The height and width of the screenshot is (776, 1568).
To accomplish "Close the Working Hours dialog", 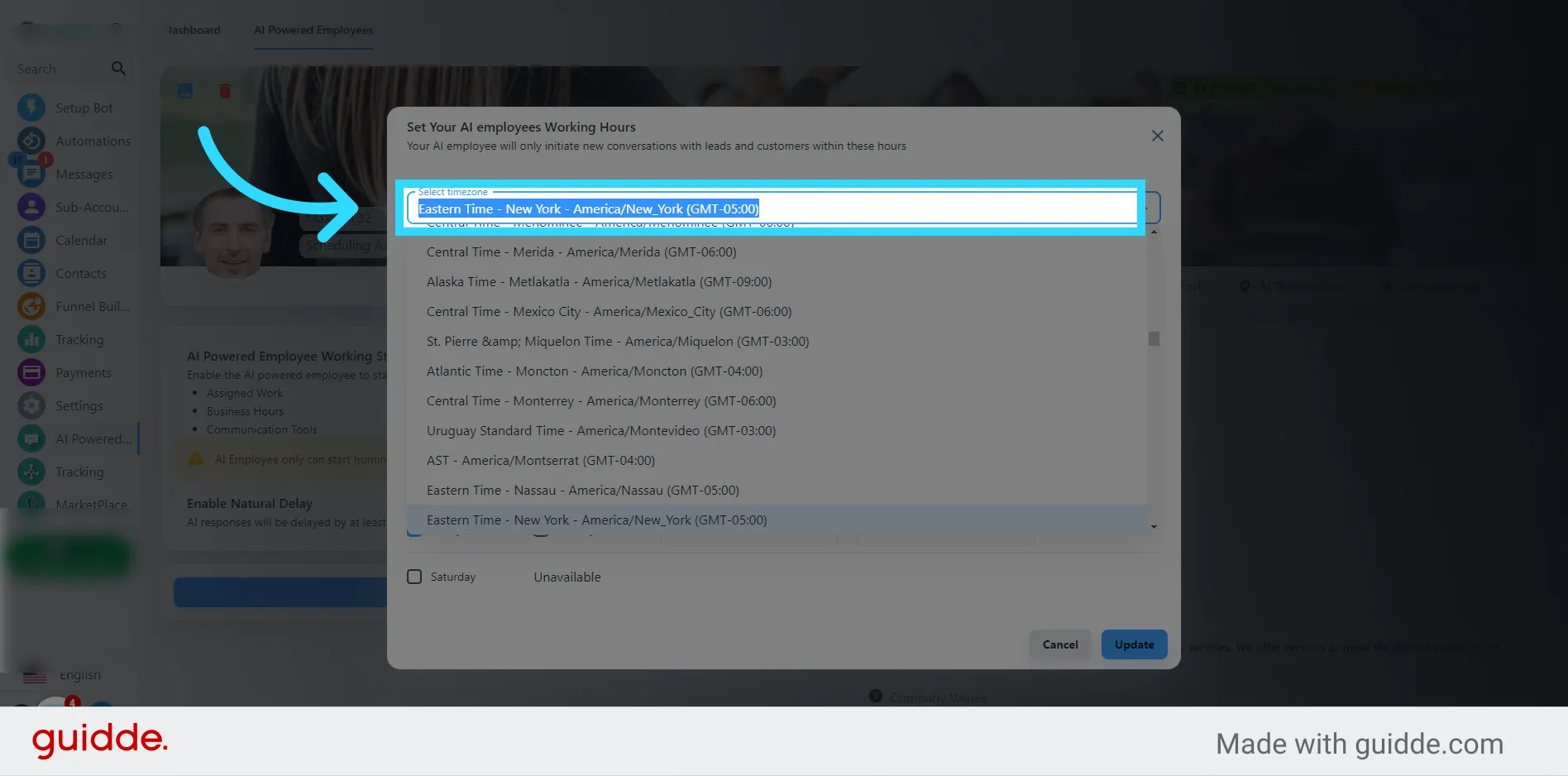I will tap(1158, 136).
